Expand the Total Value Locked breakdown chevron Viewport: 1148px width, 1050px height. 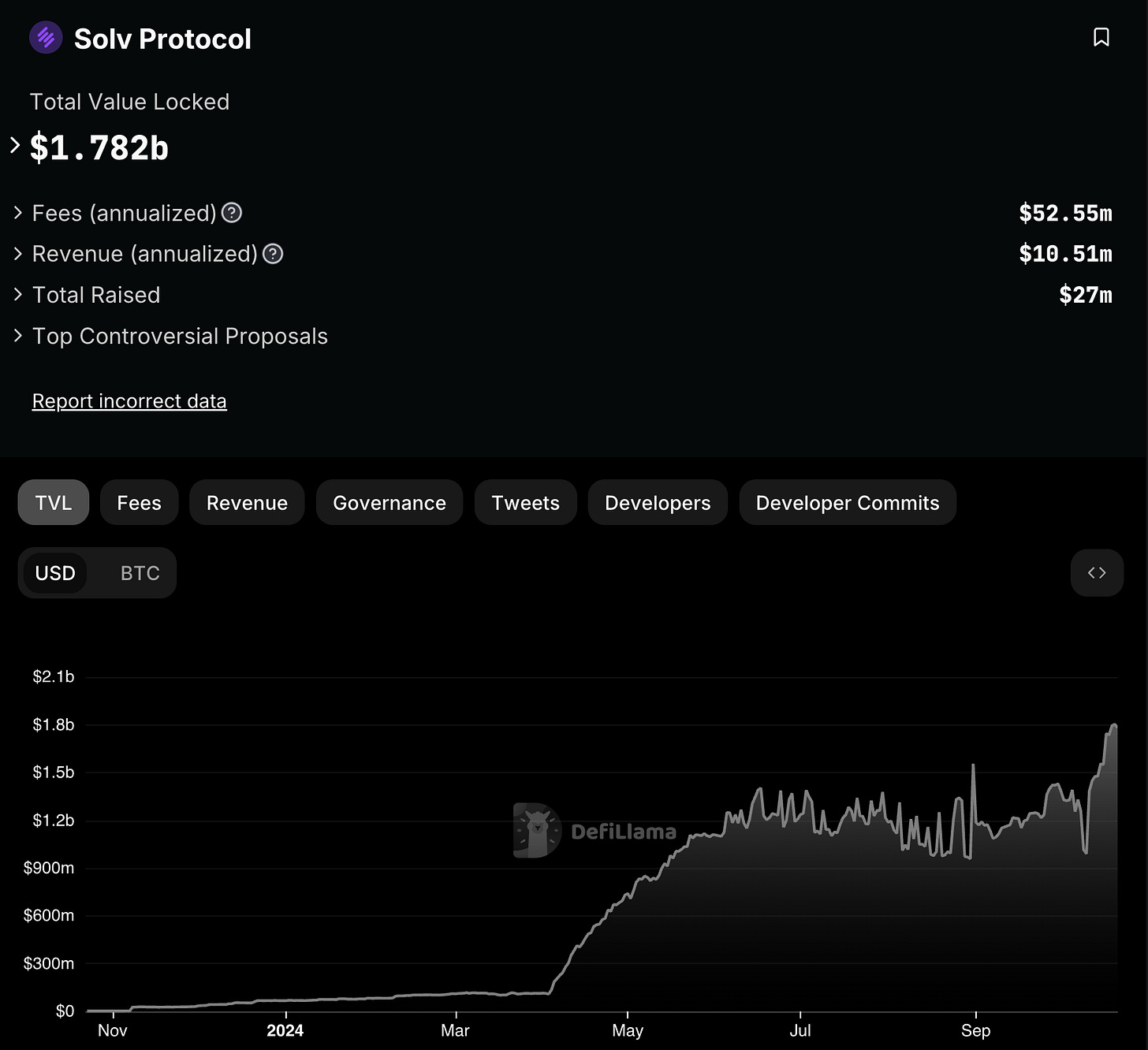pyautogui.click(x=15, y=145)
